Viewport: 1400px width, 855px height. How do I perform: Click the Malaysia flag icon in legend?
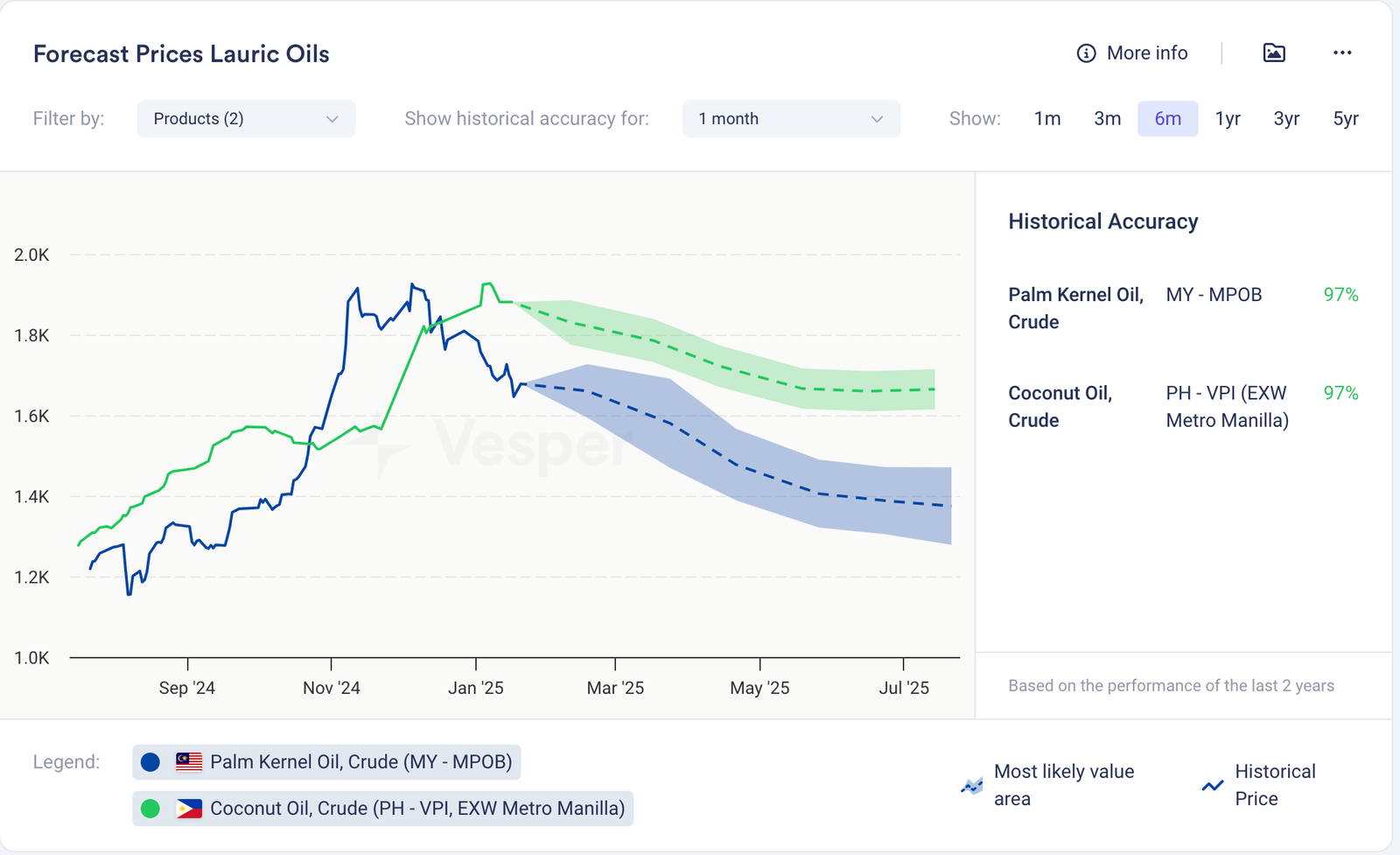[x=189, y=761]
